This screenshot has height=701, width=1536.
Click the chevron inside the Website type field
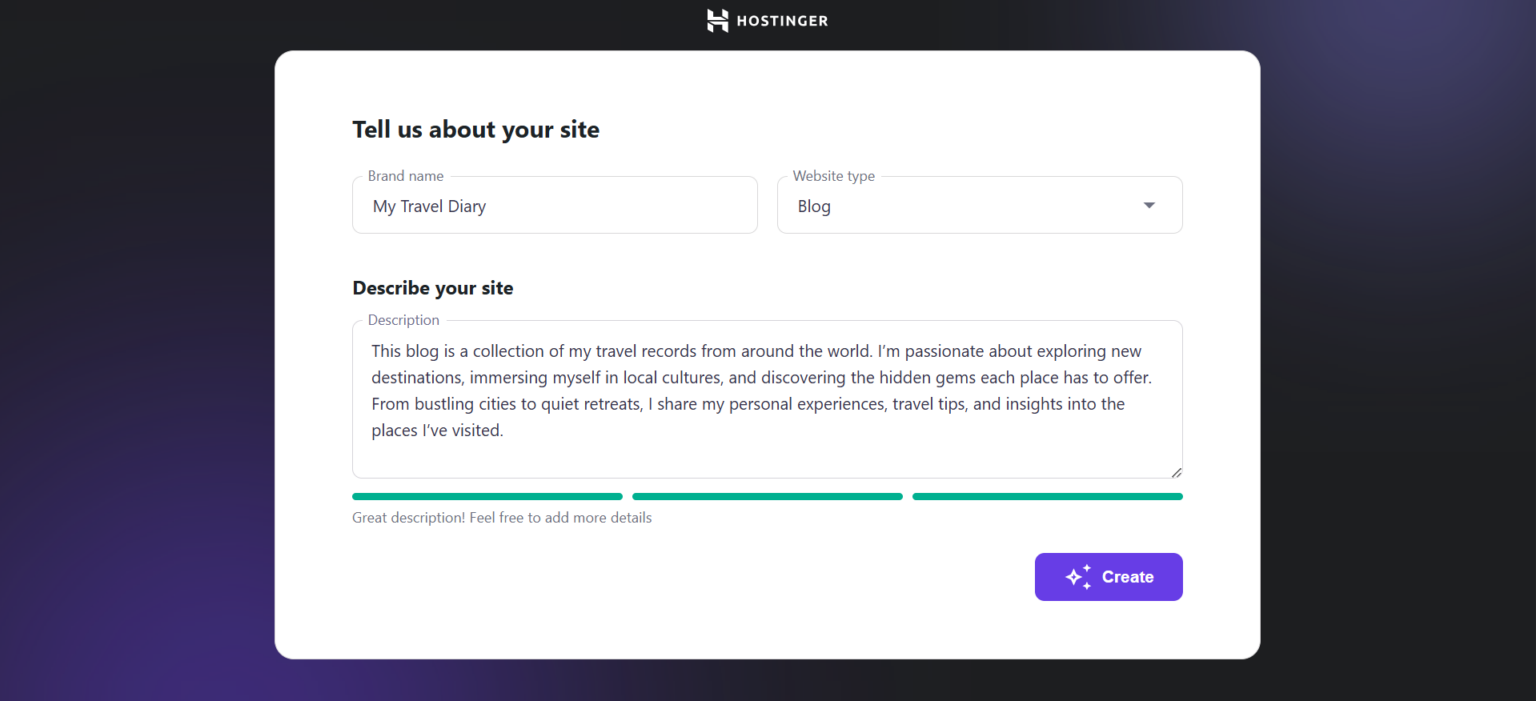tap(1148, 204)
